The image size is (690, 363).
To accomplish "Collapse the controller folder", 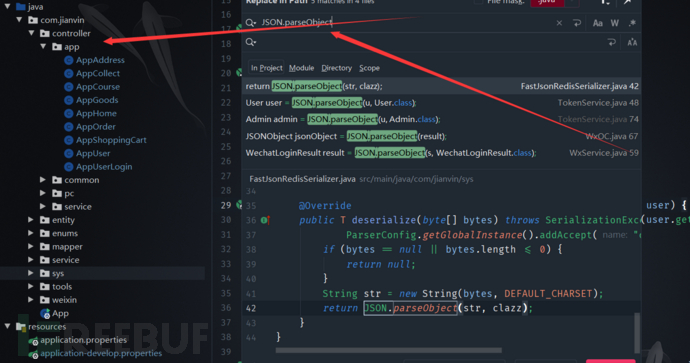I will 32,33.
